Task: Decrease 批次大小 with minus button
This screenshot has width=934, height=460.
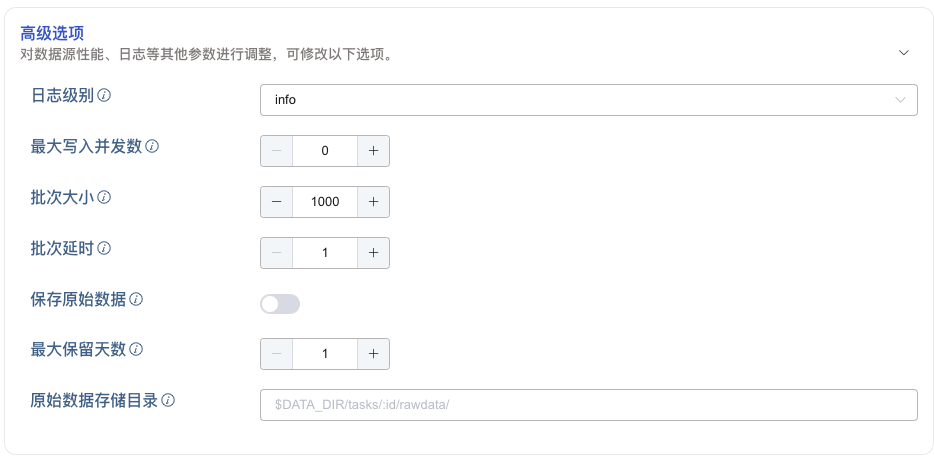Action: (276, 202)
